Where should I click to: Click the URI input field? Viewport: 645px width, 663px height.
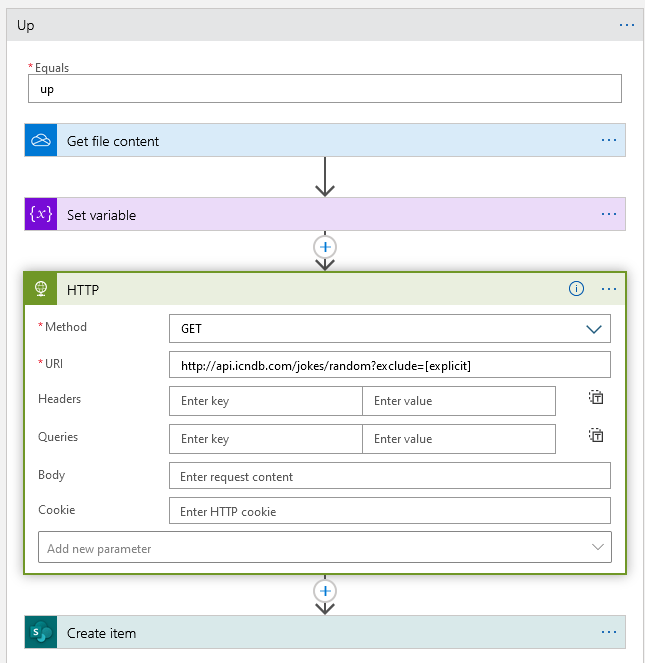click(x=389, y=366)
